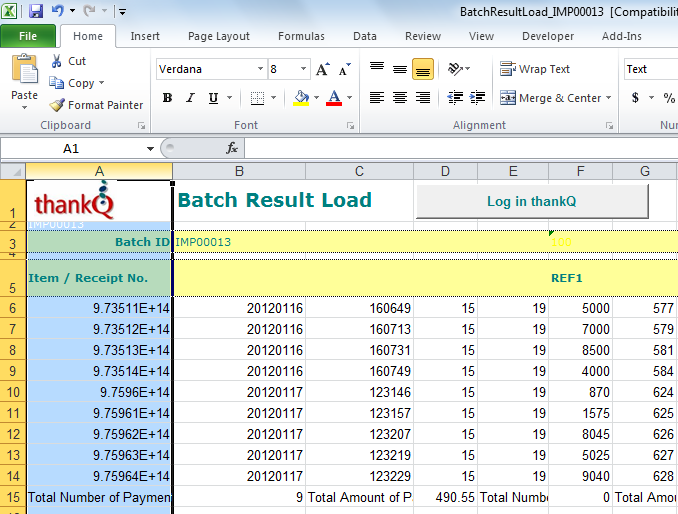Click the Undo arrow icon
Screen dimensions: 678x514
[58, 10]
